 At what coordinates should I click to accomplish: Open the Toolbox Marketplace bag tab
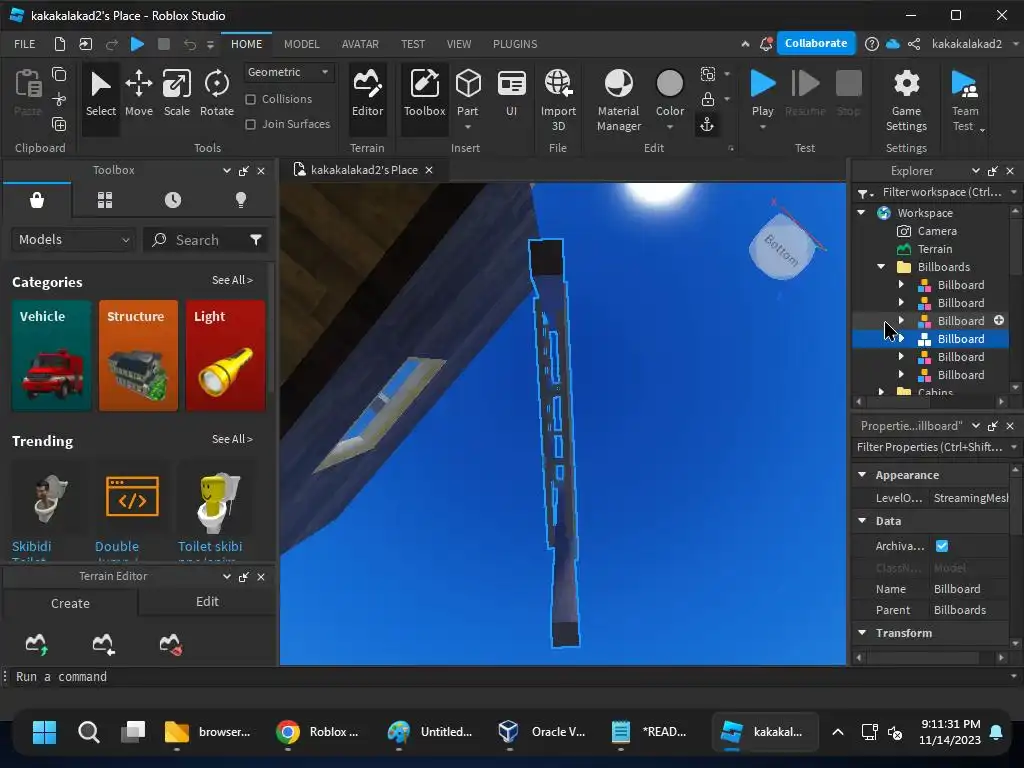coord(37,200)
